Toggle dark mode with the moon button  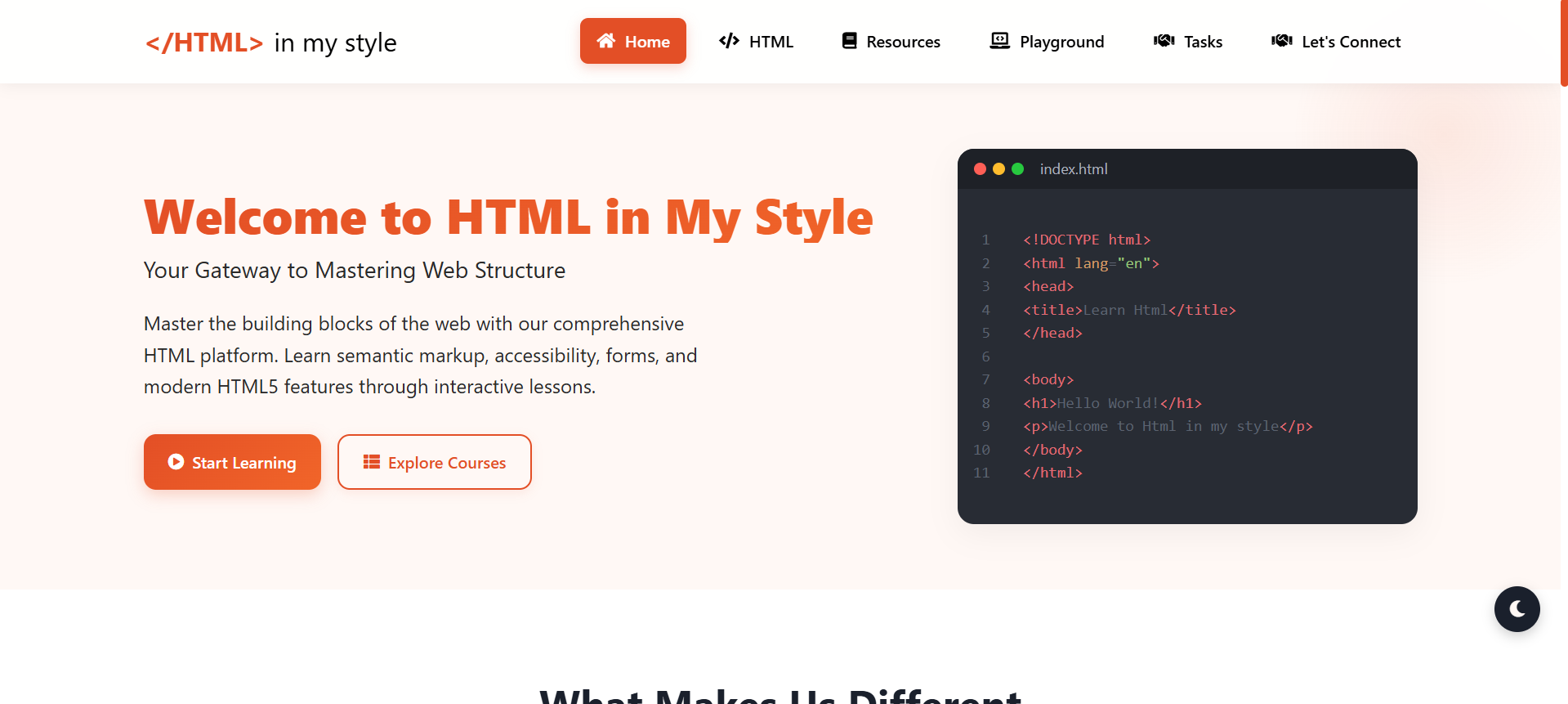tap(1517, 609)
